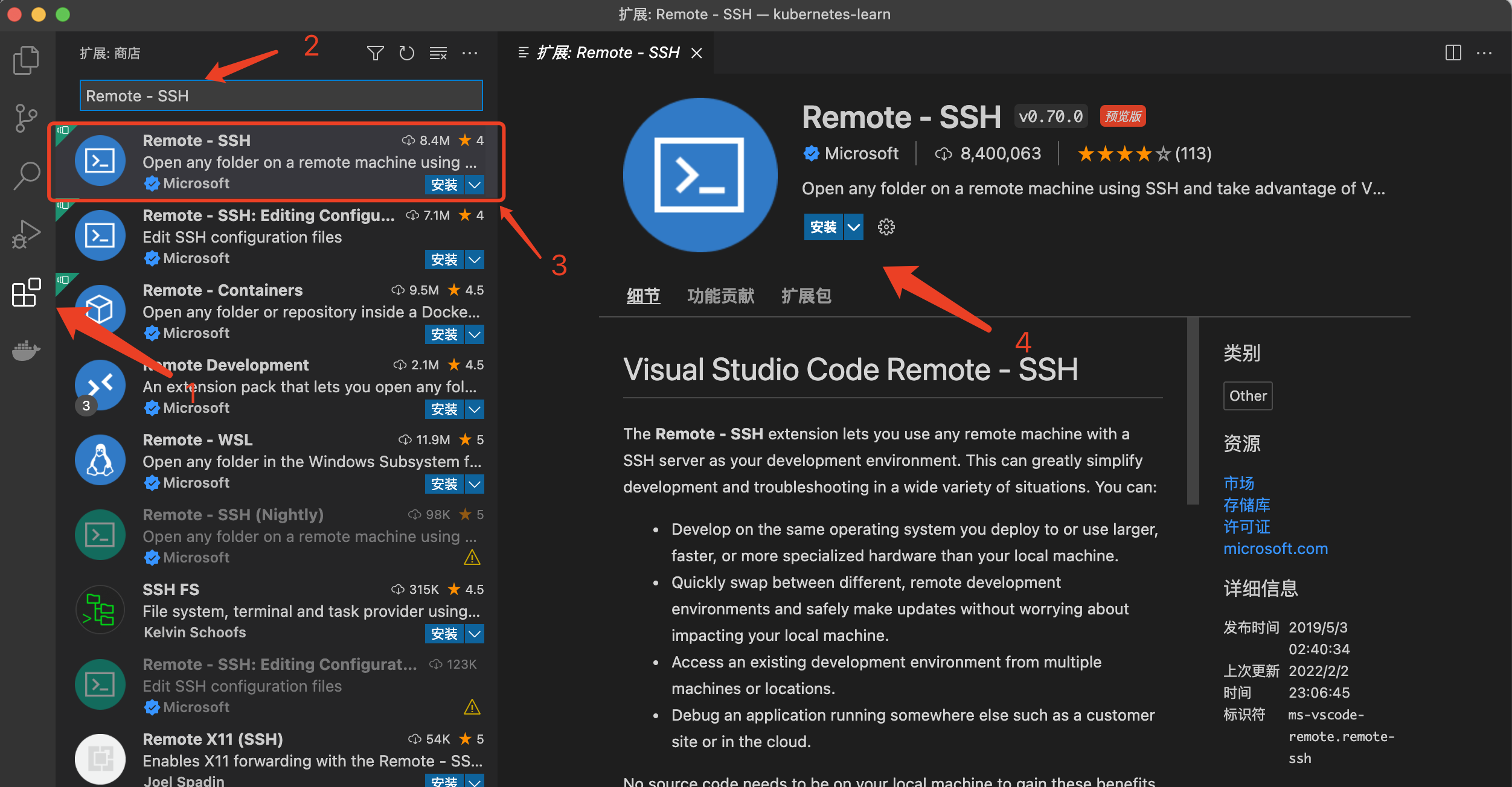The width and height of the screenshot is (1512, 787).
Task: Click the 预览版 preview badge
Action: point(1123,116)
